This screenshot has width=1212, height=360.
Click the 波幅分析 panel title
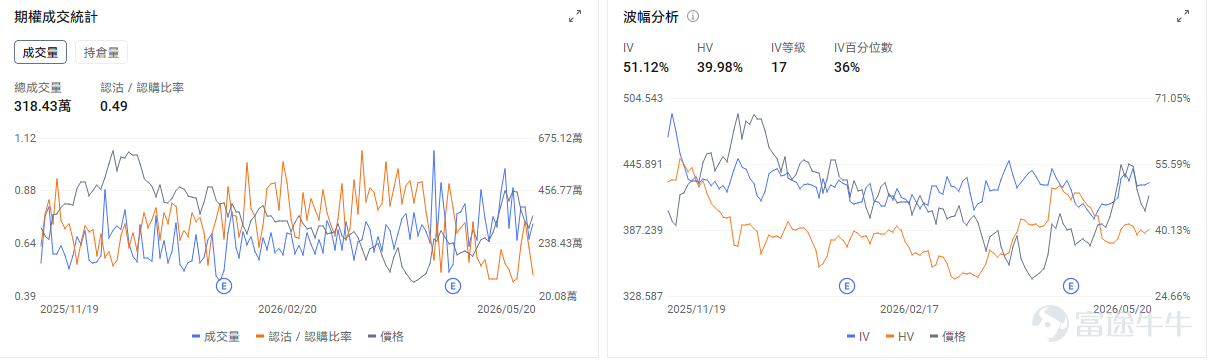(x=650, y=17)
